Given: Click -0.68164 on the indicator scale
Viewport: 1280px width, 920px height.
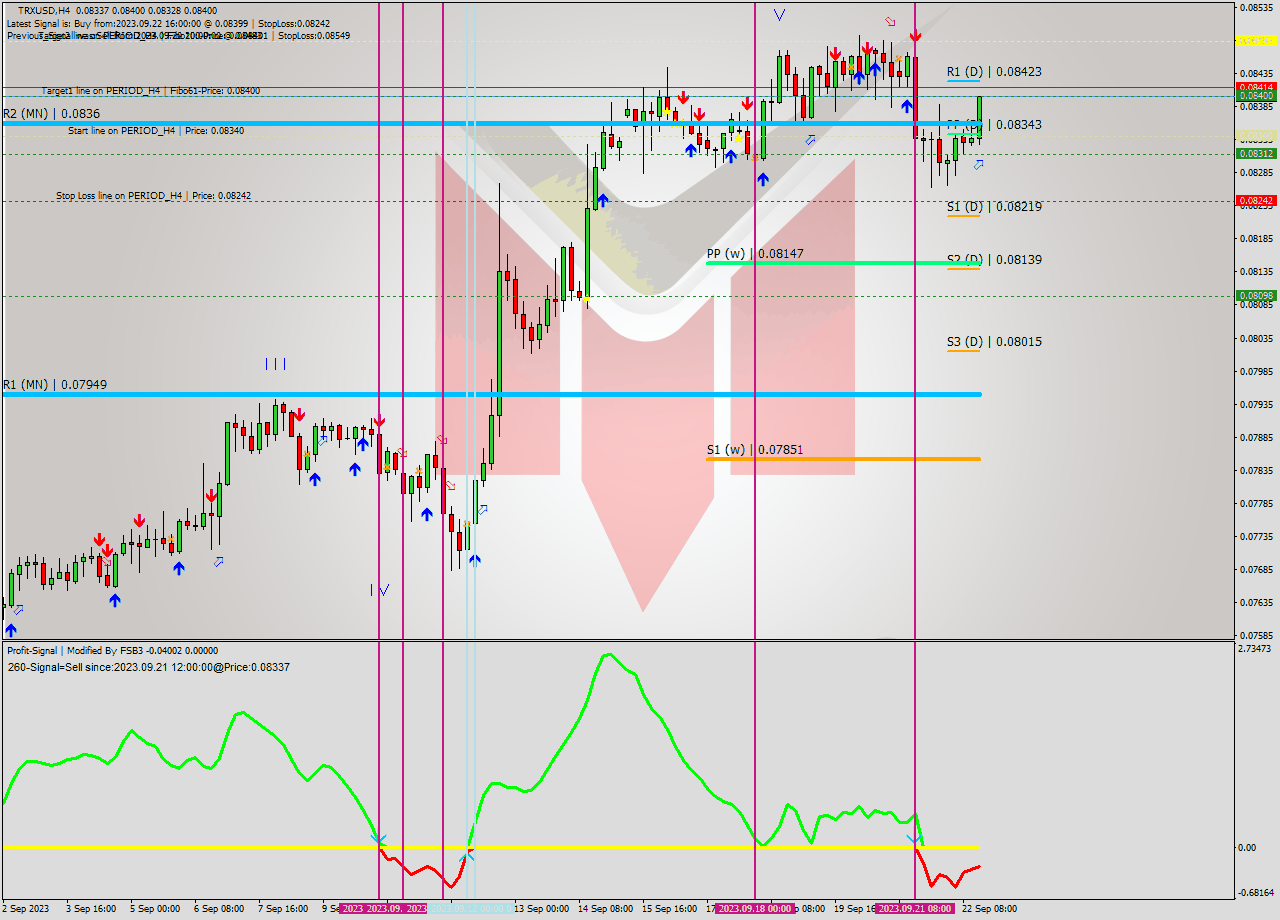Looking at the screenshot, I should [x=1256, y=893].
